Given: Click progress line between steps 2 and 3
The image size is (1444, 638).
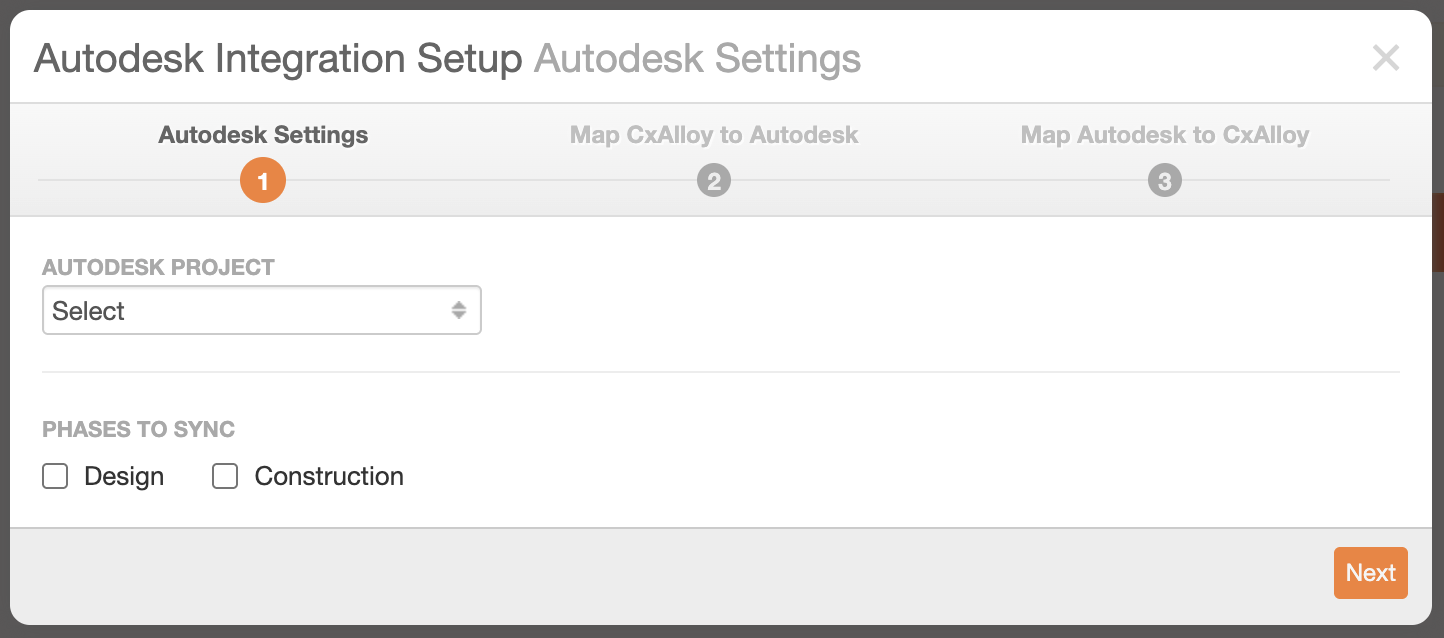Looking at the screenshot, I should (940, 180).
